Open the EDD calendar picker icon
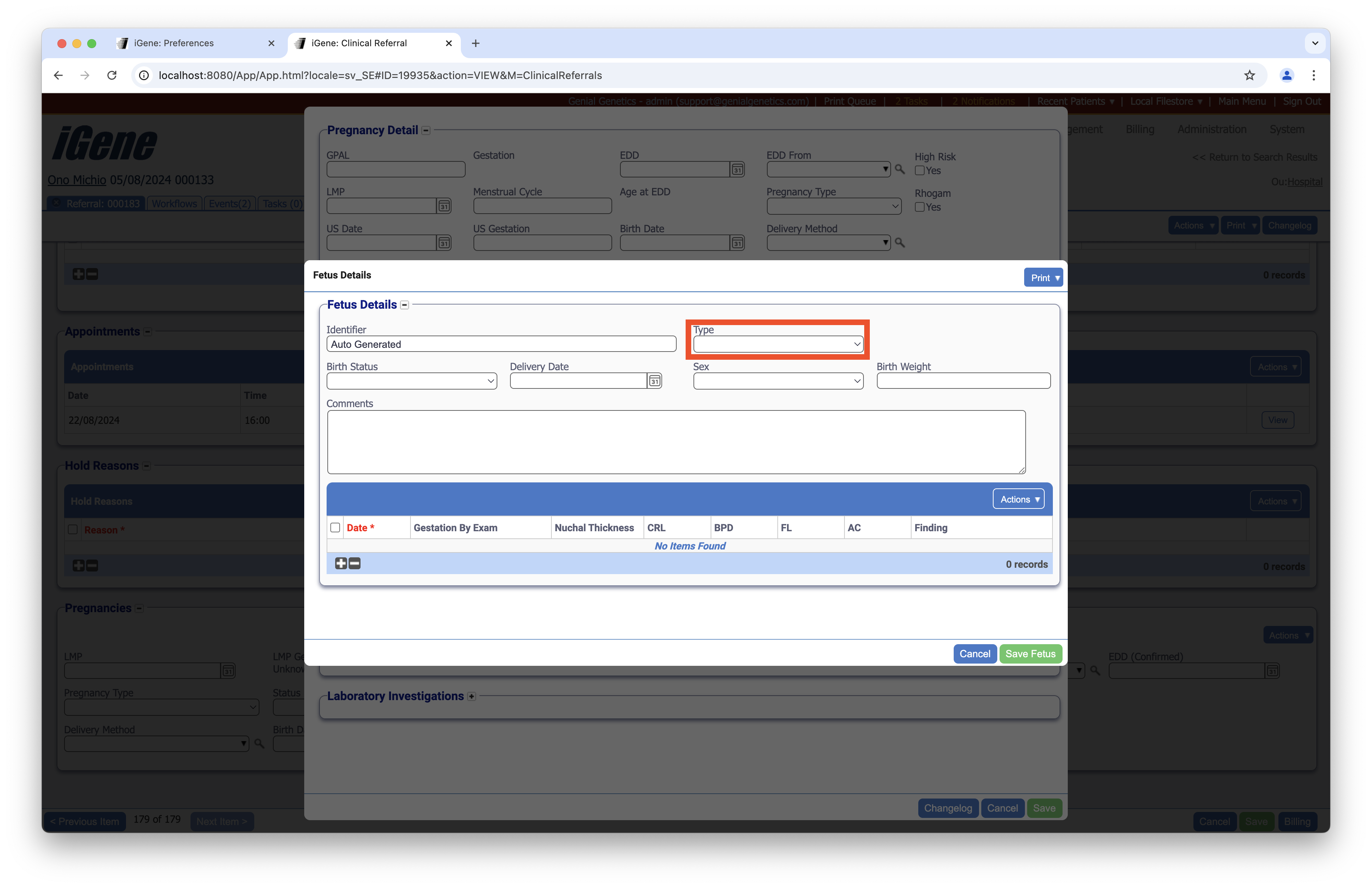1372x888 pixels. point(737,169)
